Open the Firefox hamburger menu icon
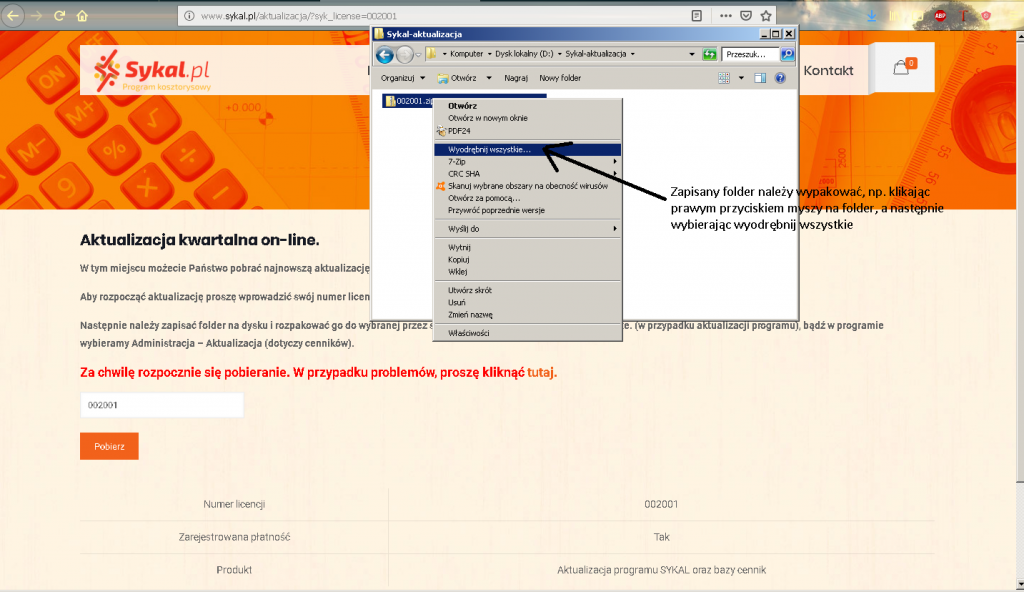The image size is (1024, 592). pyautogui.click(x=1015, y=15)
